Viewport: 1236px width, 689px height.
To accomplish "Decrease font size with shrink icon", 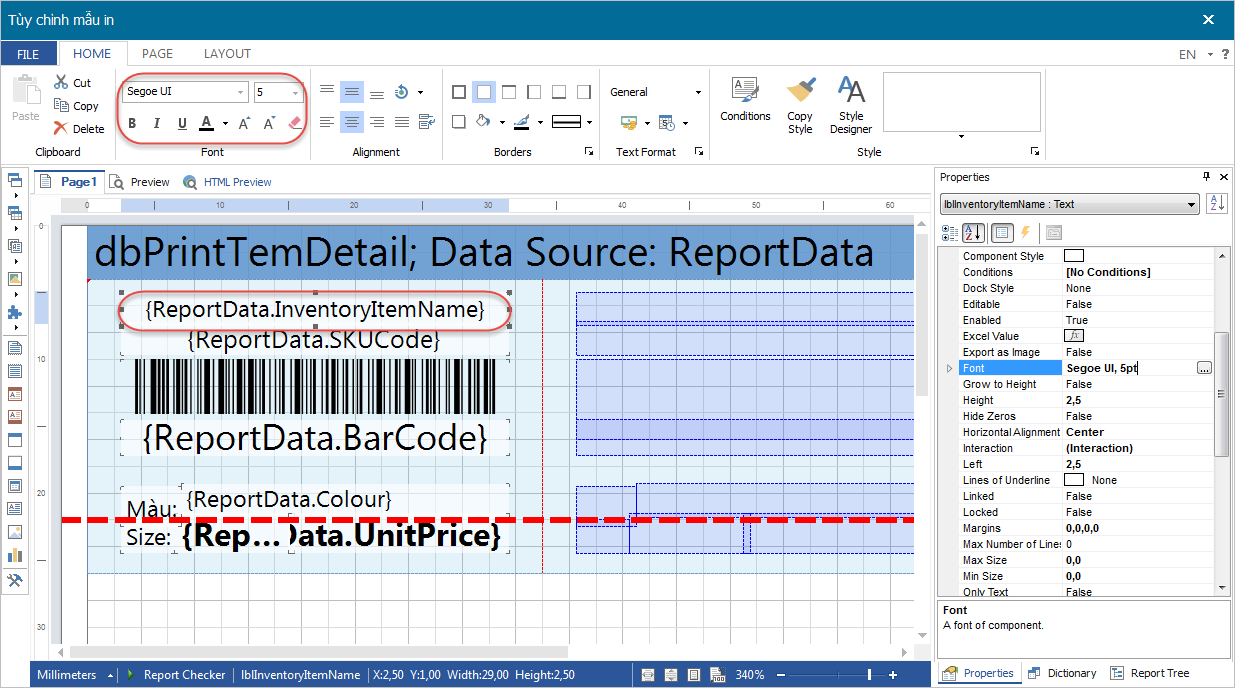I will [x=269, y=124].
